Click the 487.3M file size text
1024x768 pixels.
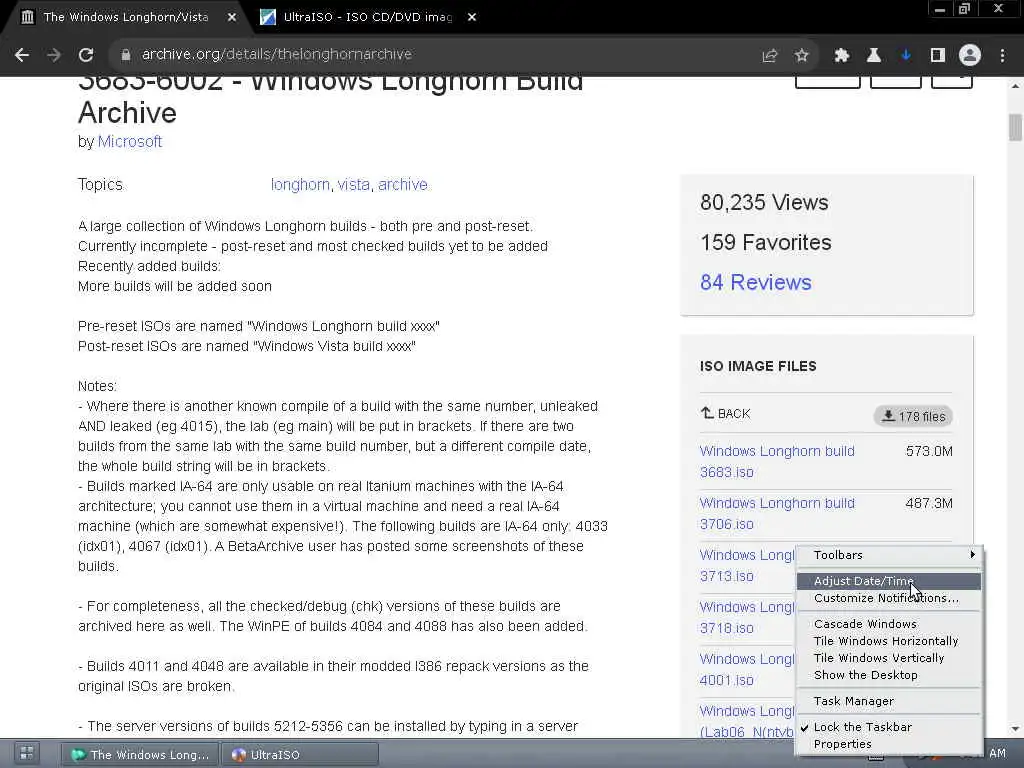click(x=929, y=504)
